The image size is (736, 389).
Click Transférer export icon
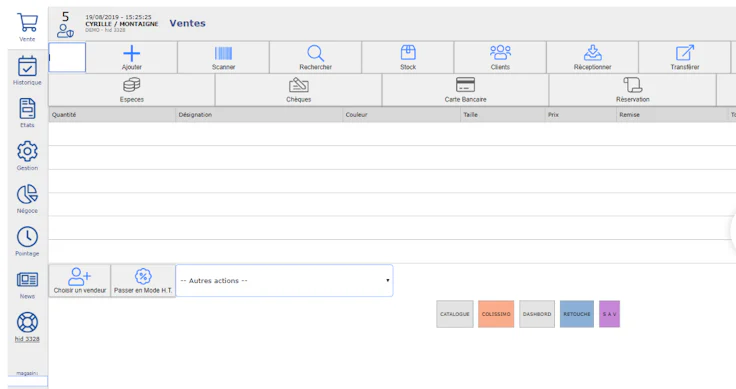(685, 53)
